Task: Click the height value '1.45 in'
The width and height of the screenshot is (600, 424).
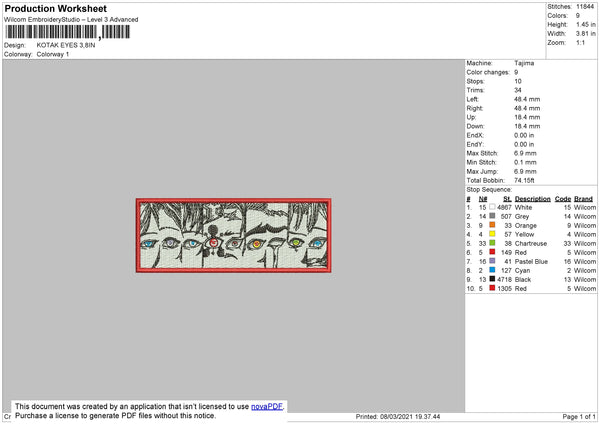Action: pos(586,24)
